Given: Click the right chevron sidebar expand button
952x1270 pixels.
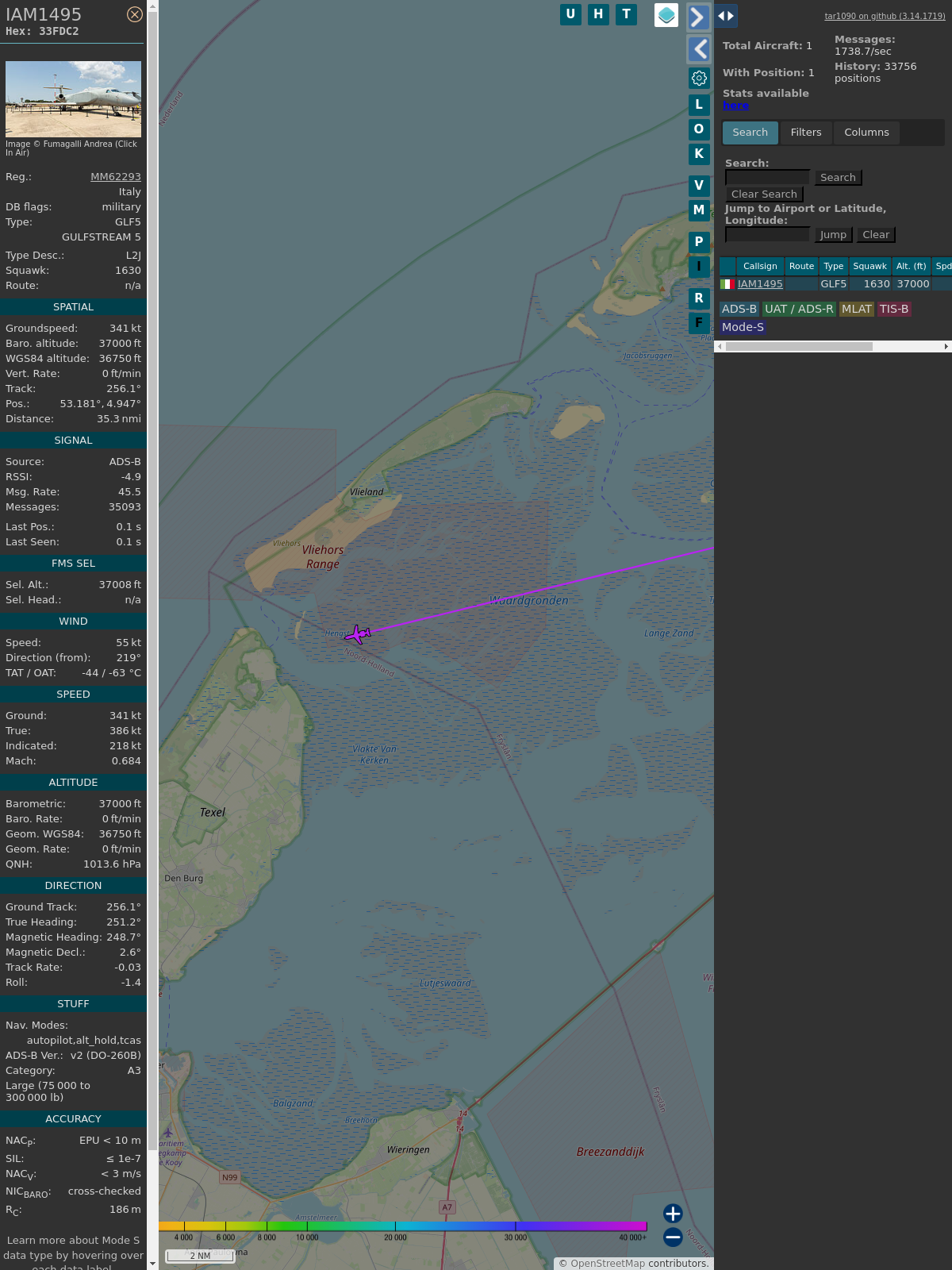Looking at the screenshot, I should click(698, 17).
